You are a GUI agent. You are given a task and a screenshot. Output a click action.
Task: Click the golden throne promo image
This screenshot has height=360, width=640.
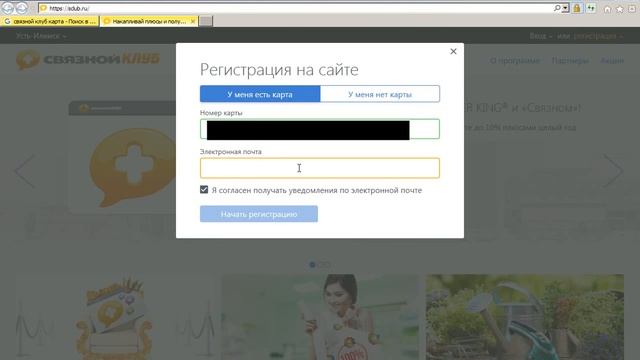pyautogui.click(x=115, y=317)
